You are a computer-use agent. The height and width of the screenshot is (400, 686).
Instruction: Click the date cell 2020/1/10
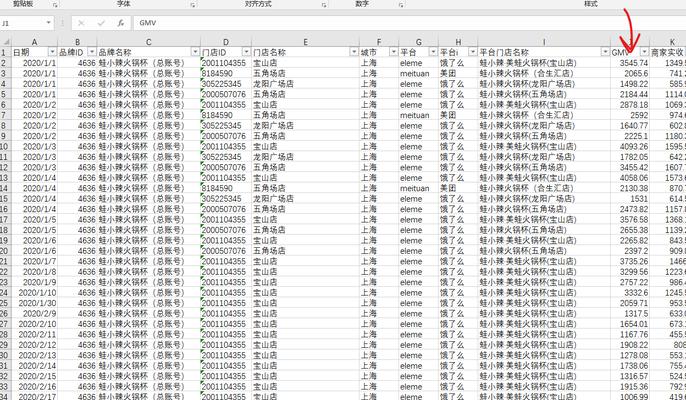pos(37,292)
